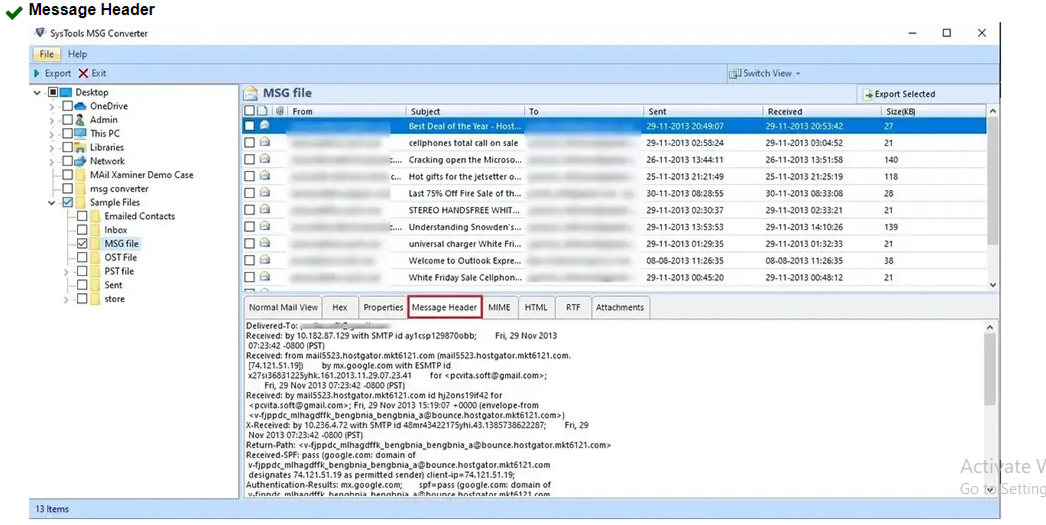This screenshot has width=1046, height=525.
Task: Check the OST File checkbox
Action: point(82,257)
